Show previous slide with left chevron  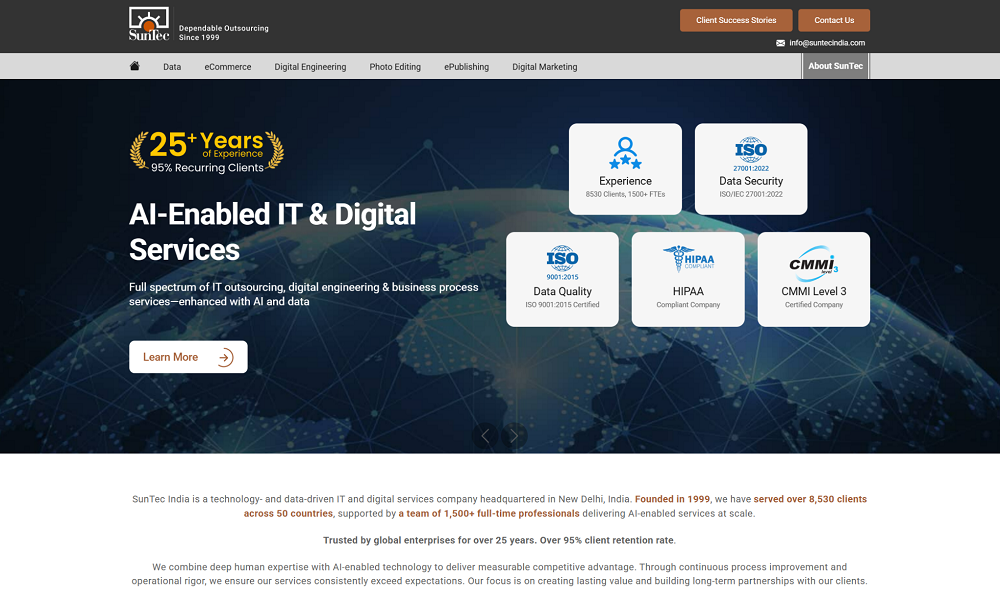[485, 436]
